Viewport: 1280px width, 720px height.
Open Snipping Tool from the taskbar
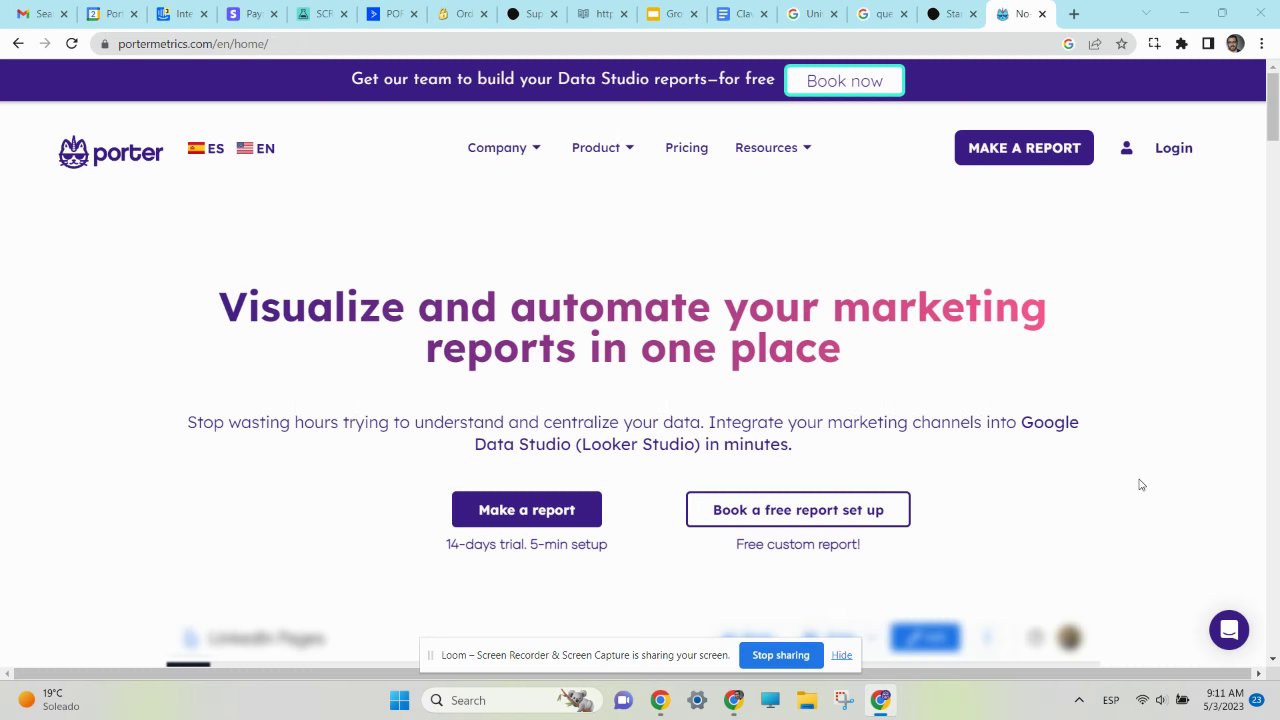pos(844,700)
